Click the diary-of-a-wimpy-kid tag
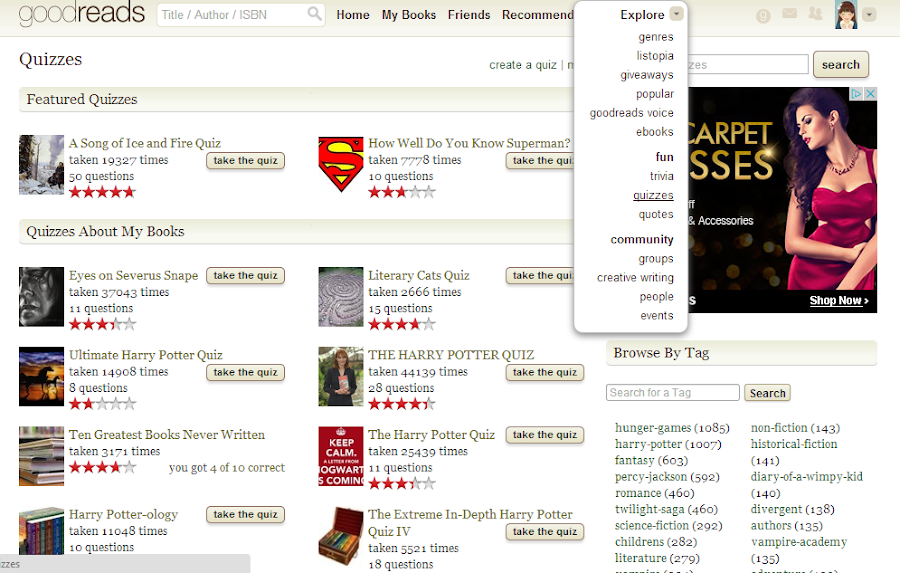Screen dimensions: 900x573 click(806, 477)
